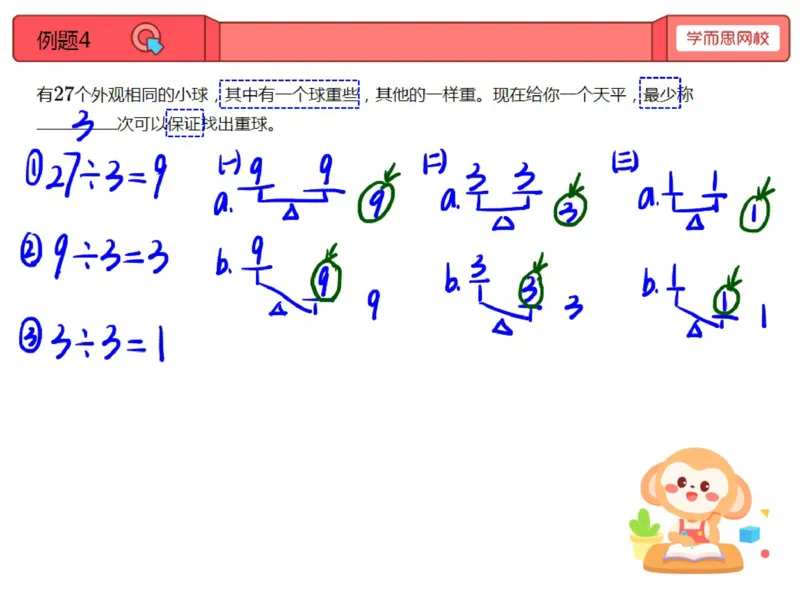Screen dimensions: 800x600
Task: Click the 例题4 title label
Action: (x=64, y=40)
